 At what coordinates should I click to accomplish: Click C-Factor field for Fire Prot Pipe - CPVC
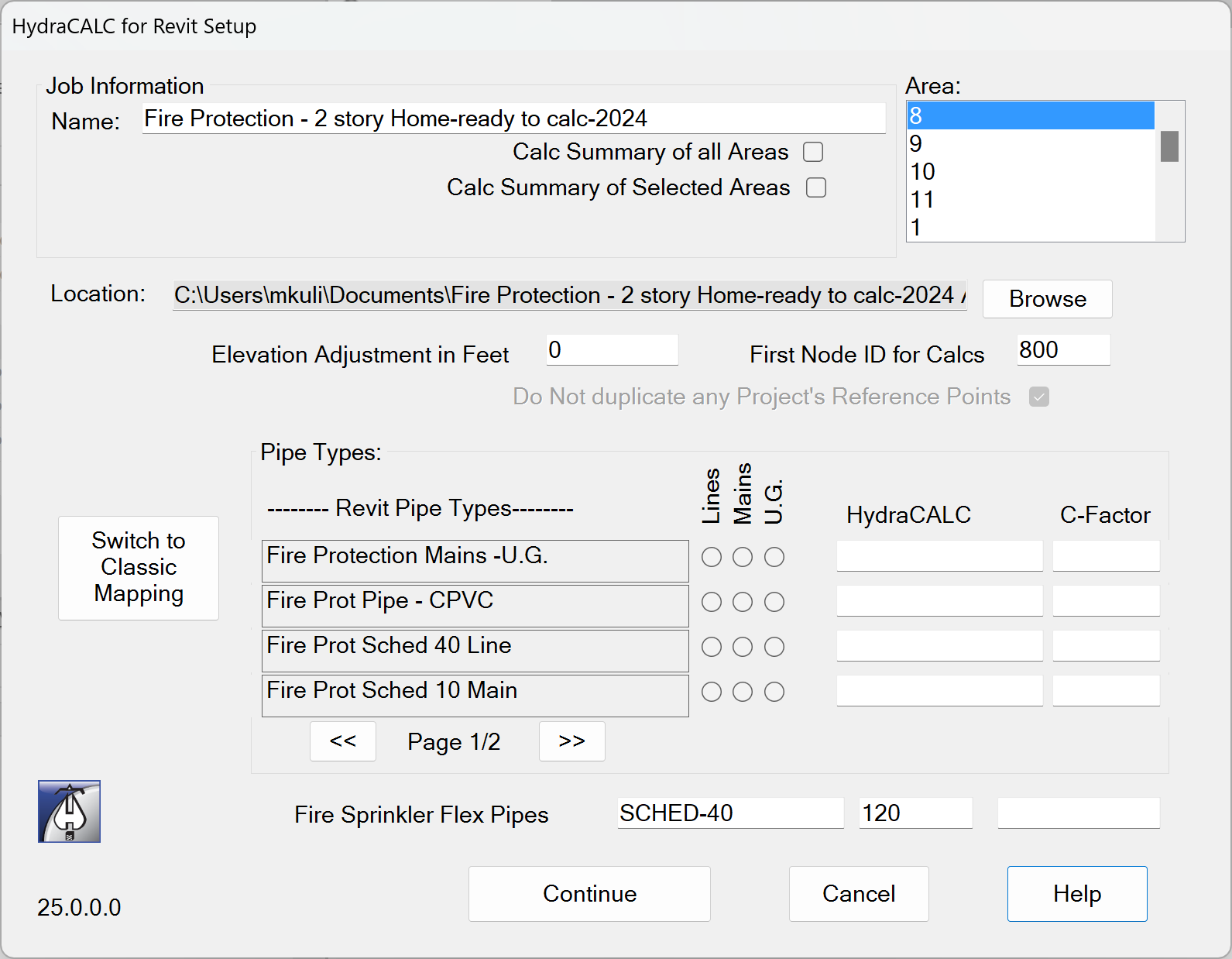click(x=1107, y=601)
